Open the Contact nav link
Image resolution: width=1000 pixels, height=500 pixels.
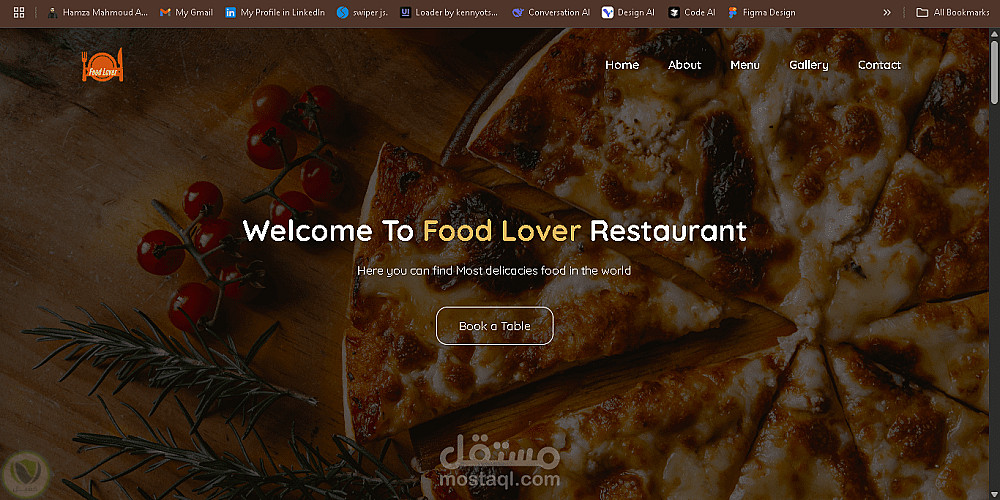point(879,64)
